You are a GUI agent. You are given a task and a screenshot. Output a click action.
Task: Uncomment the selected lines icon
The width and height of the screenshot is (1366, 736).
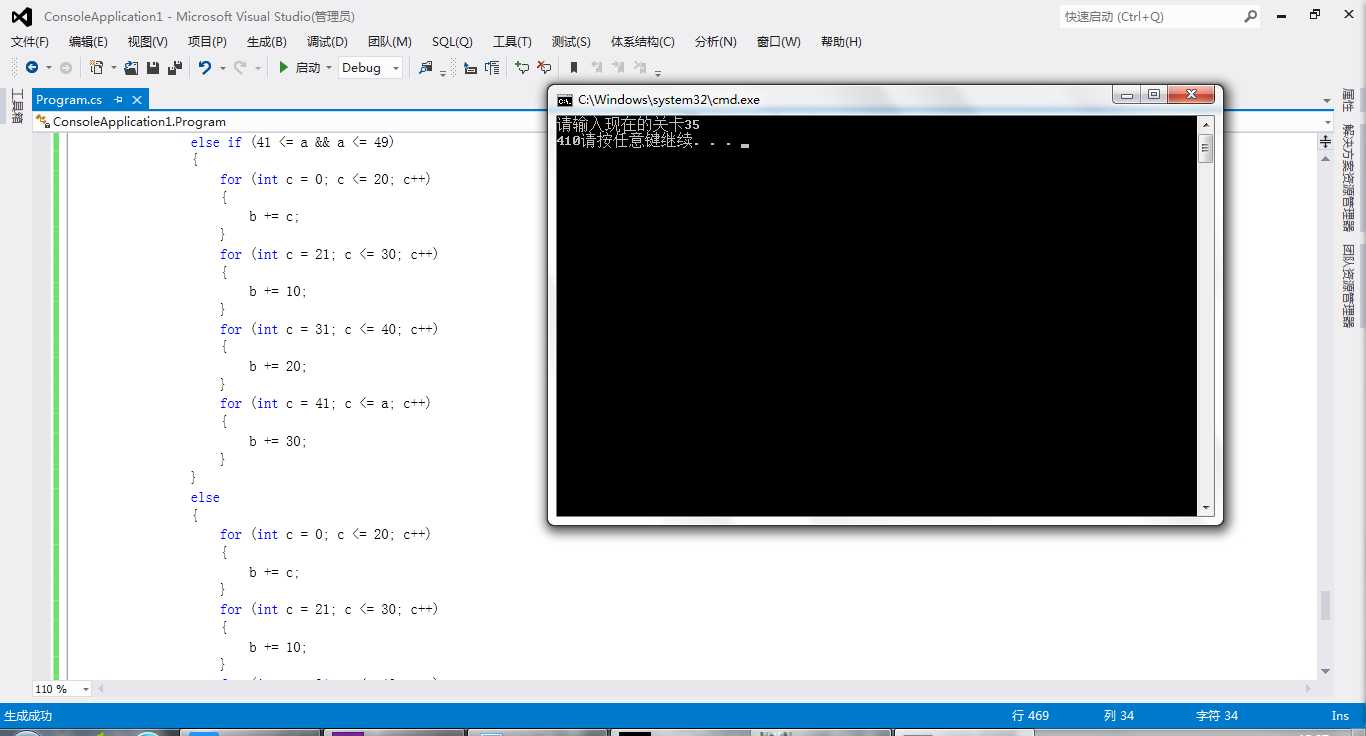click(544, 67)
